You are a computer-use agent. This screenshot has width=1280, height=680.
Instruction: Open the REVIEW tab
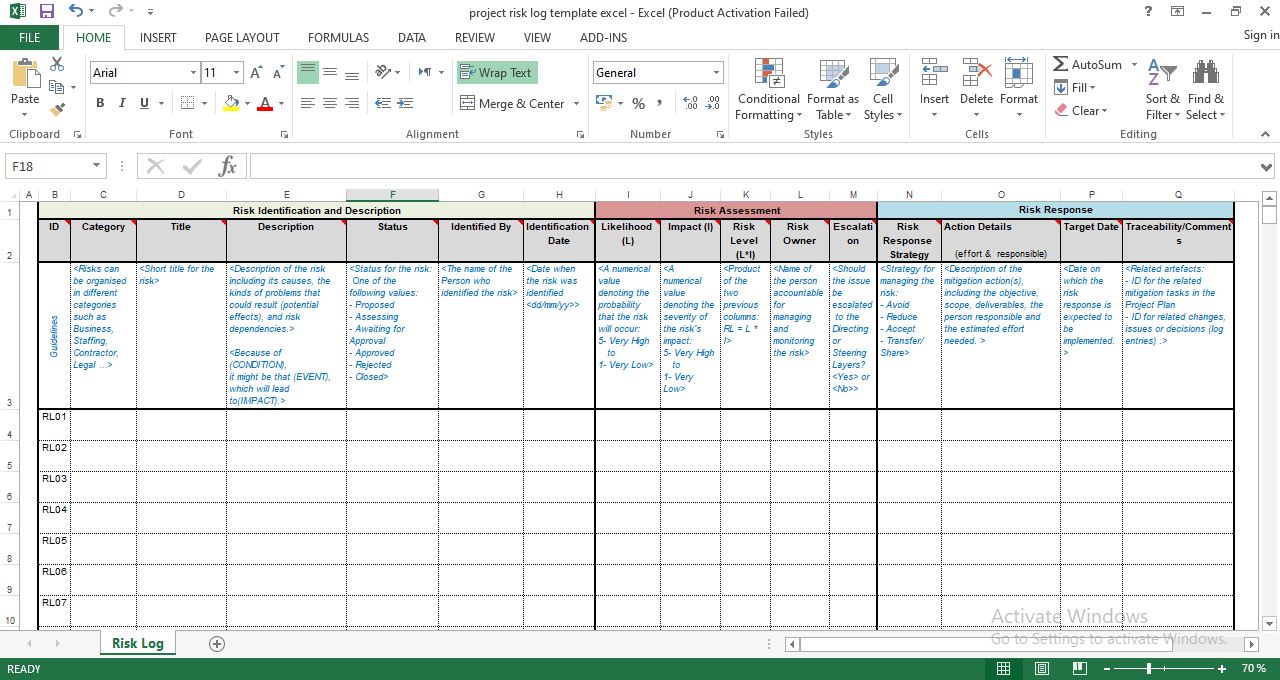click(x=474, y=37)
